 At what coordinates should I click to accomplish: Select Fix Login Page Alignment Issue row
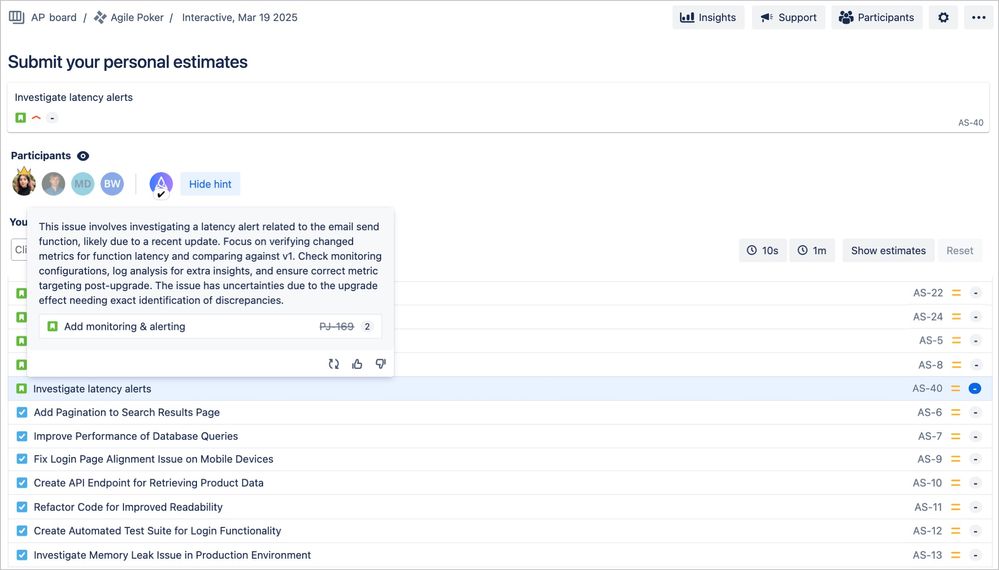[500, 459]
